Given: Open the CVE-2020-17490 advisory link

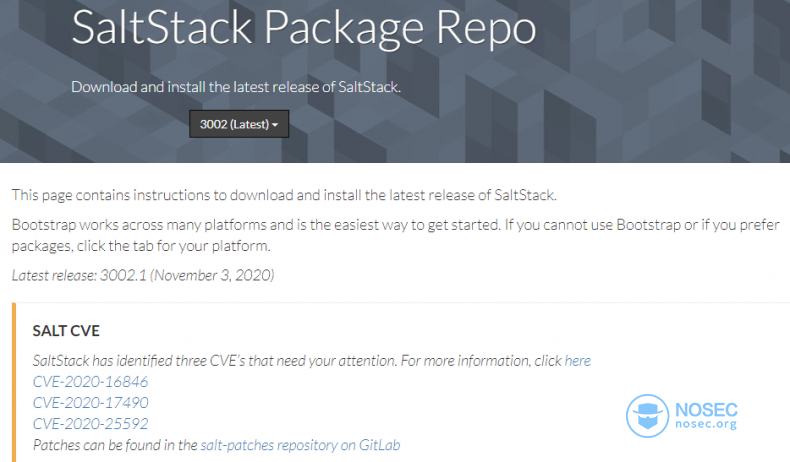Looking at the screenshot, I should coord(90,403).
